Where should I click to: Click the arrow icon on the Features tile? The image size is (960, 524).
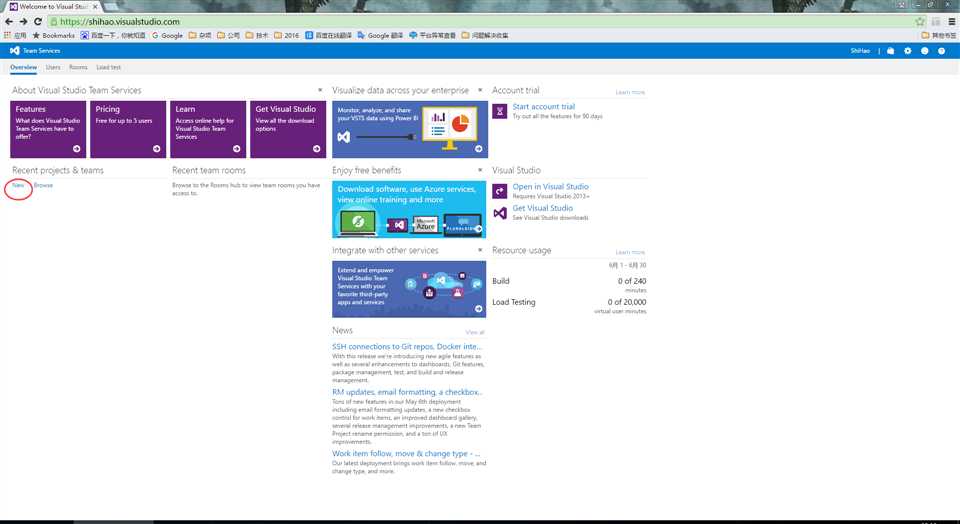click(x=77, y=149)
